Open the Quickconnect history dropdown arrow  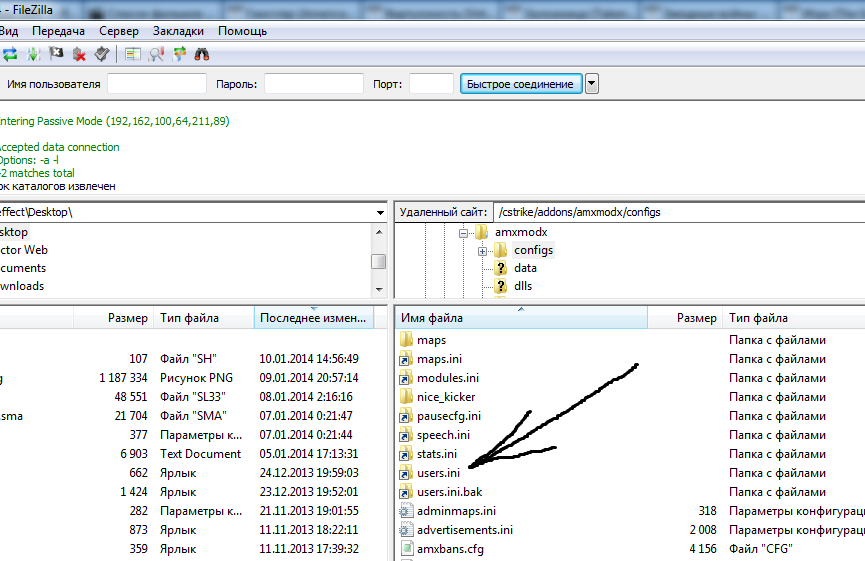click(592, 84)
